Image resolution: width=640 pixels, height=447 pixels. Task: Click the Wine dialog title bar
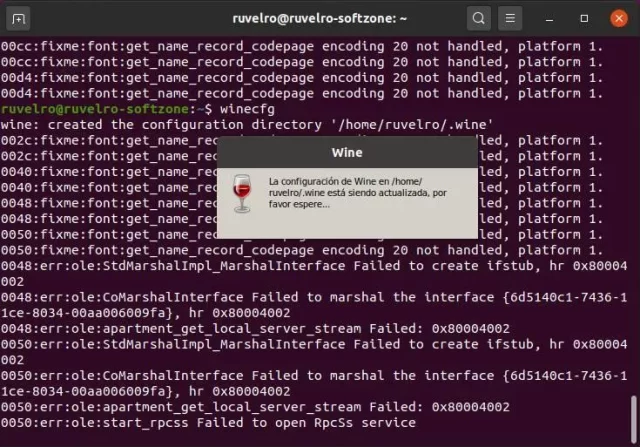[346, 153]
